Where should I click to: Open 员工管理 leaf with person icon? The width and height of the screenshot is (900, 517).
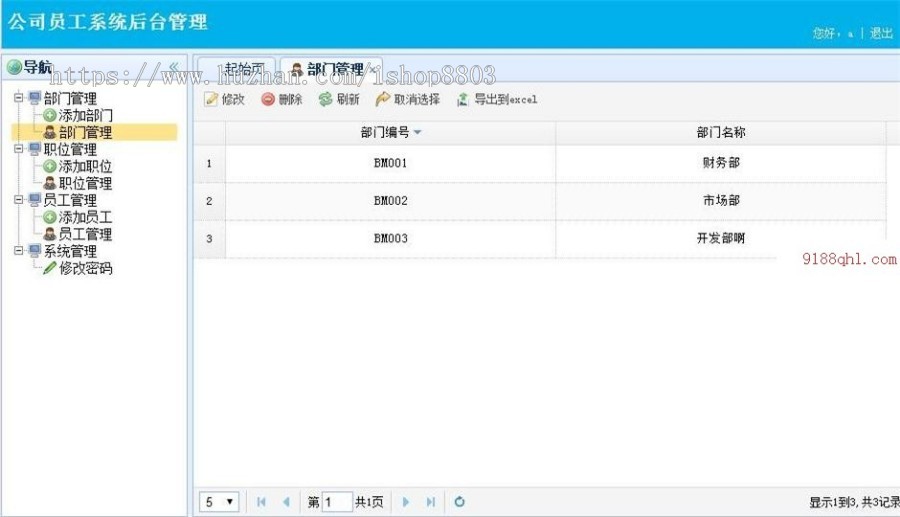point(85,234)
